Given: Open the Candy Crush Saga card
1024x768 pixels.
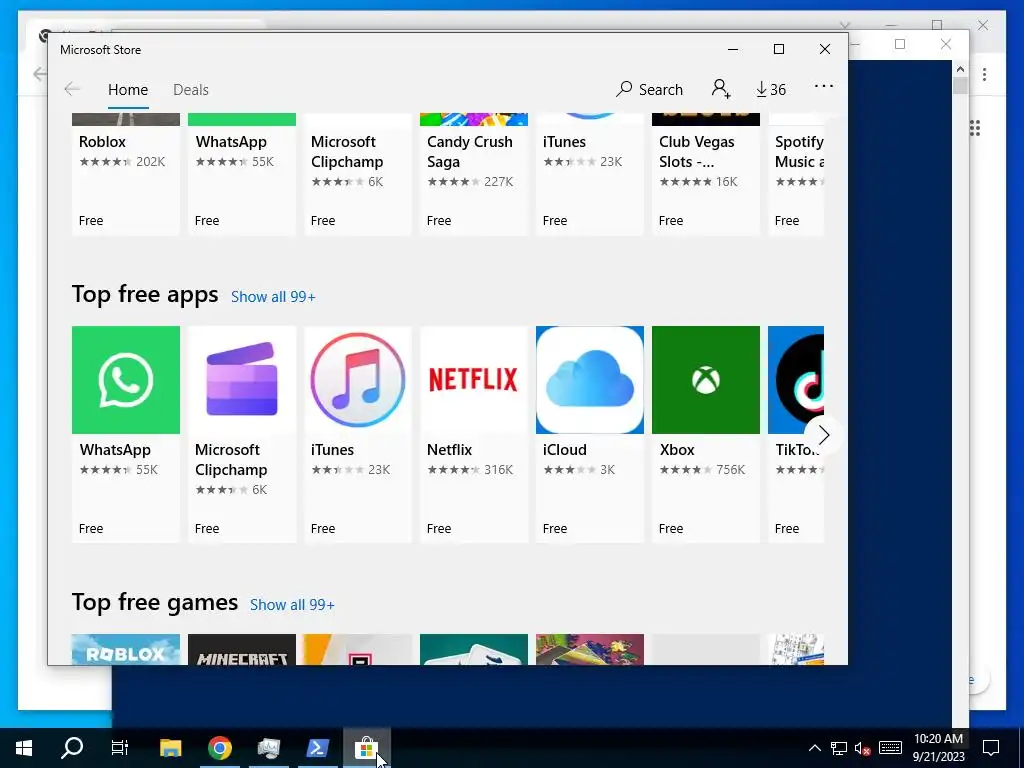Looking at the screenshot, I should (x=473, y=174).
